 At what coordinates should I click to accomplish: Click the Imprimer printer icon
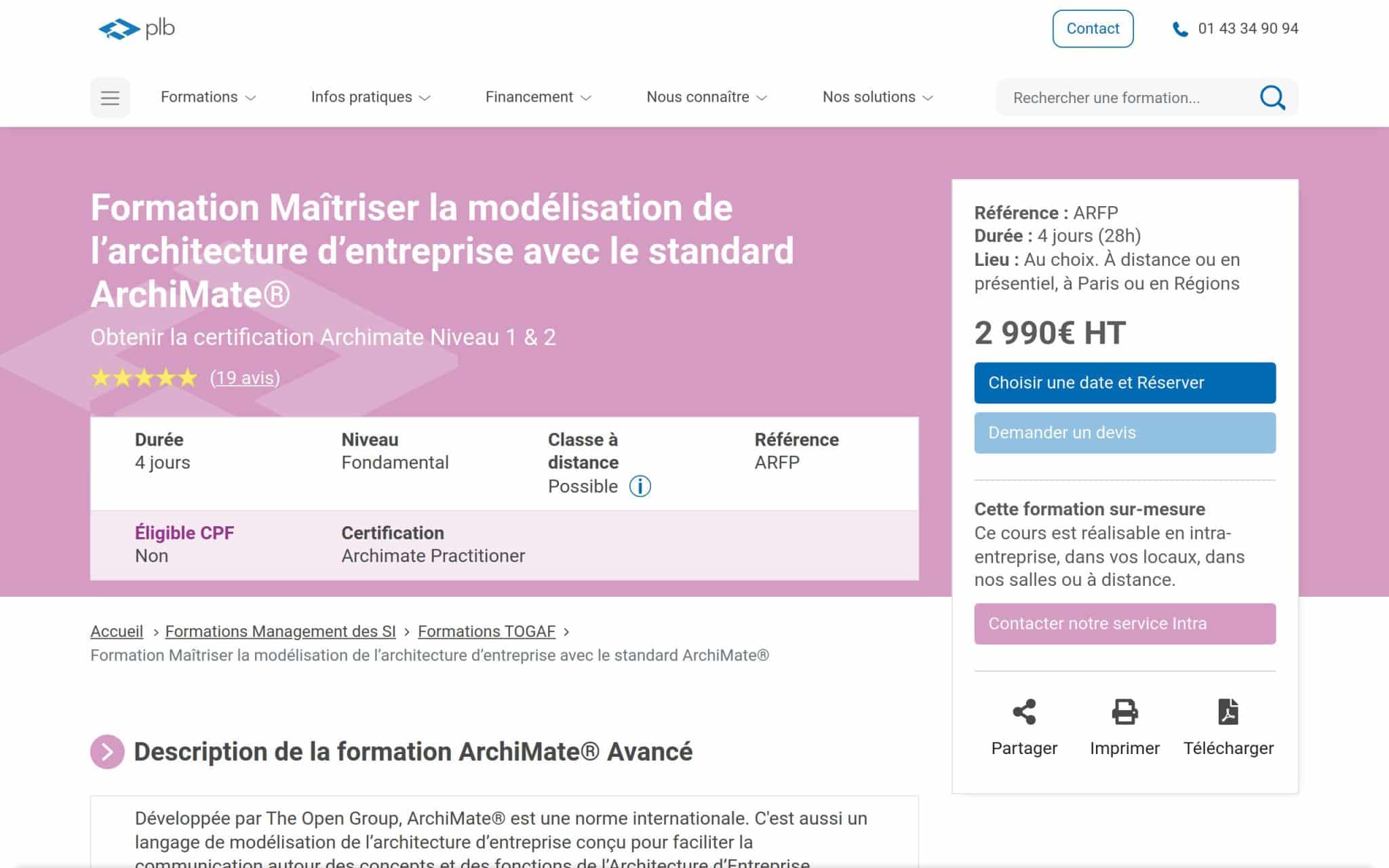tap(1124, 711)
